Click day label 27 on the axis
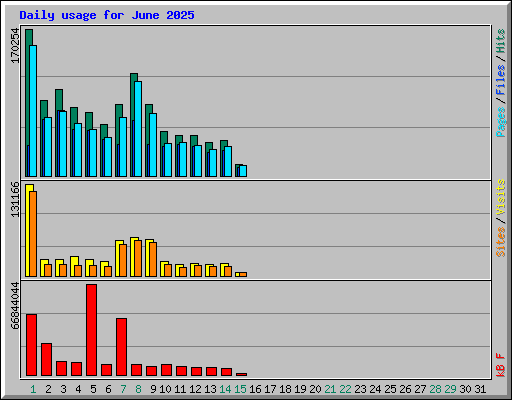Image resolution: width=512 pixels, height=400 pixels. tap(420, 389)
